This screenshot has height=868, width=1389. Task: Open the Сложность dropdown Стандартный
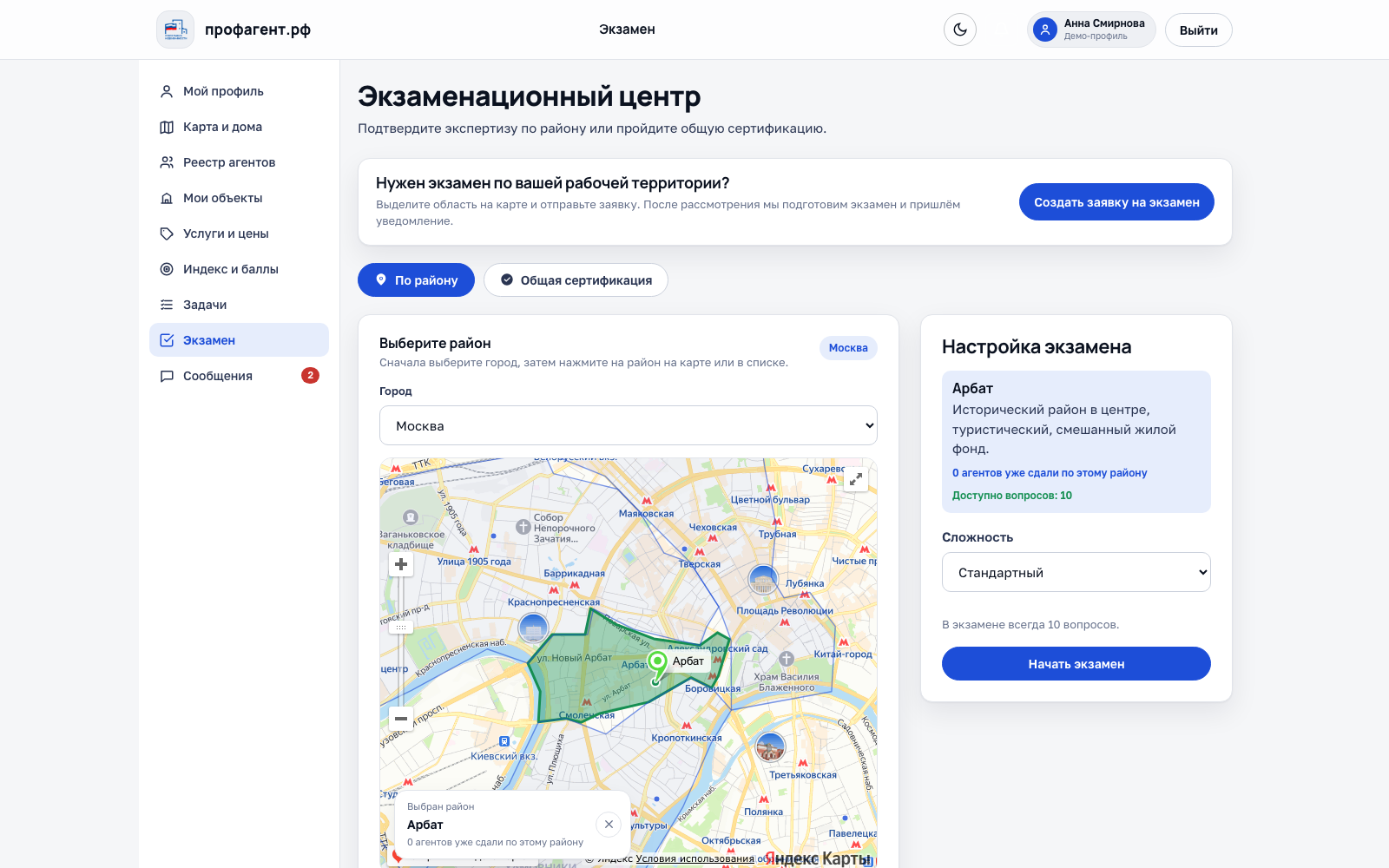point(1076,572)
